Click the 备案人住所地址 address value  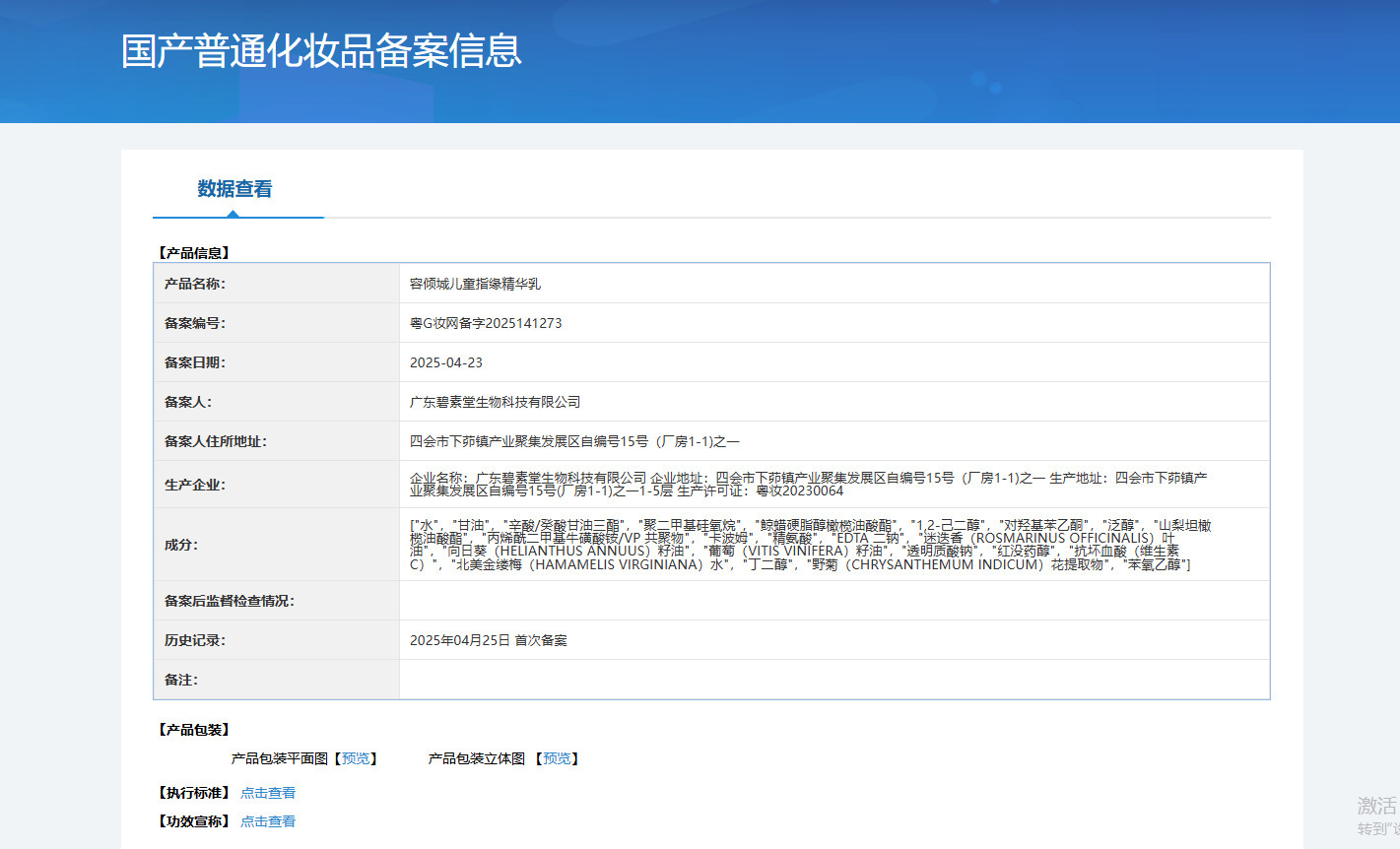574,441
